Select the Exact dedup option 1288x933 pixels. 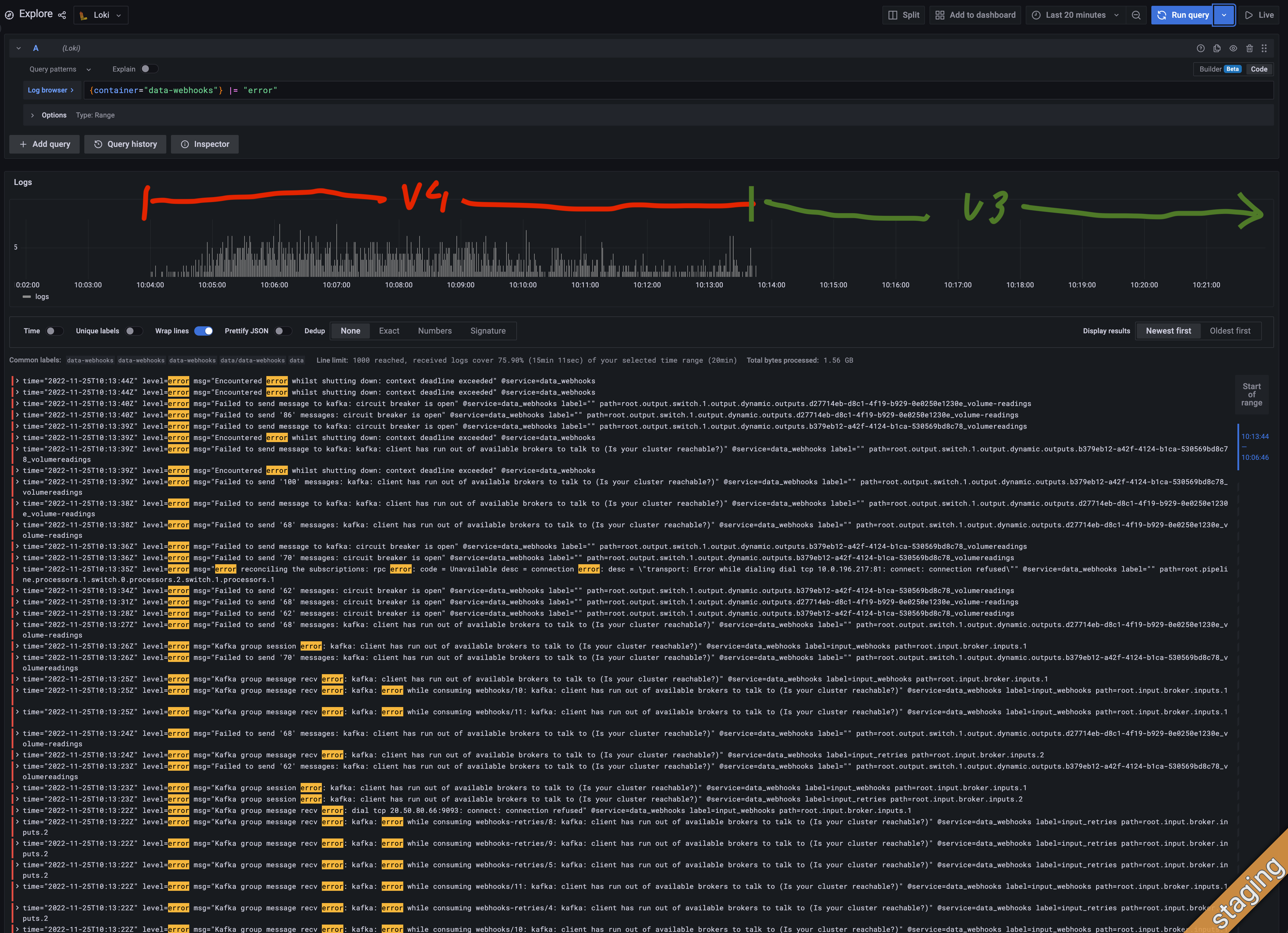tap(389, 331)
